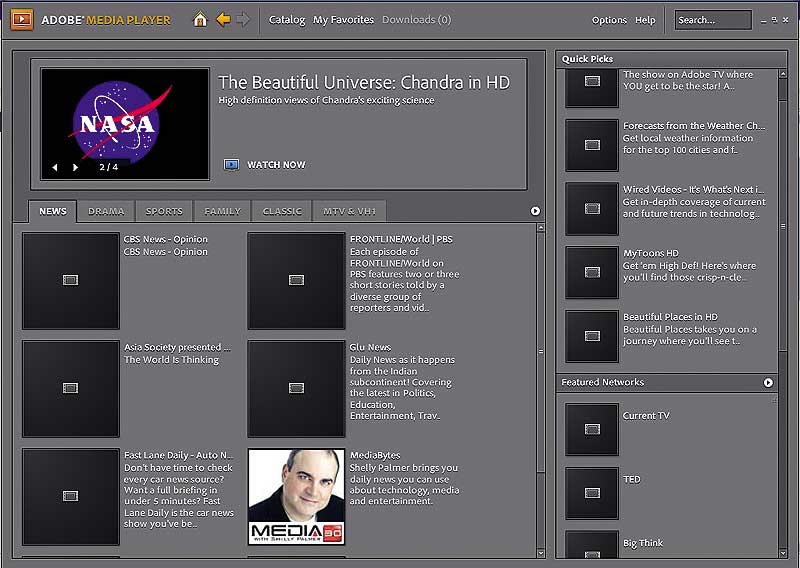Open the Help menu

tap(645, 20)
